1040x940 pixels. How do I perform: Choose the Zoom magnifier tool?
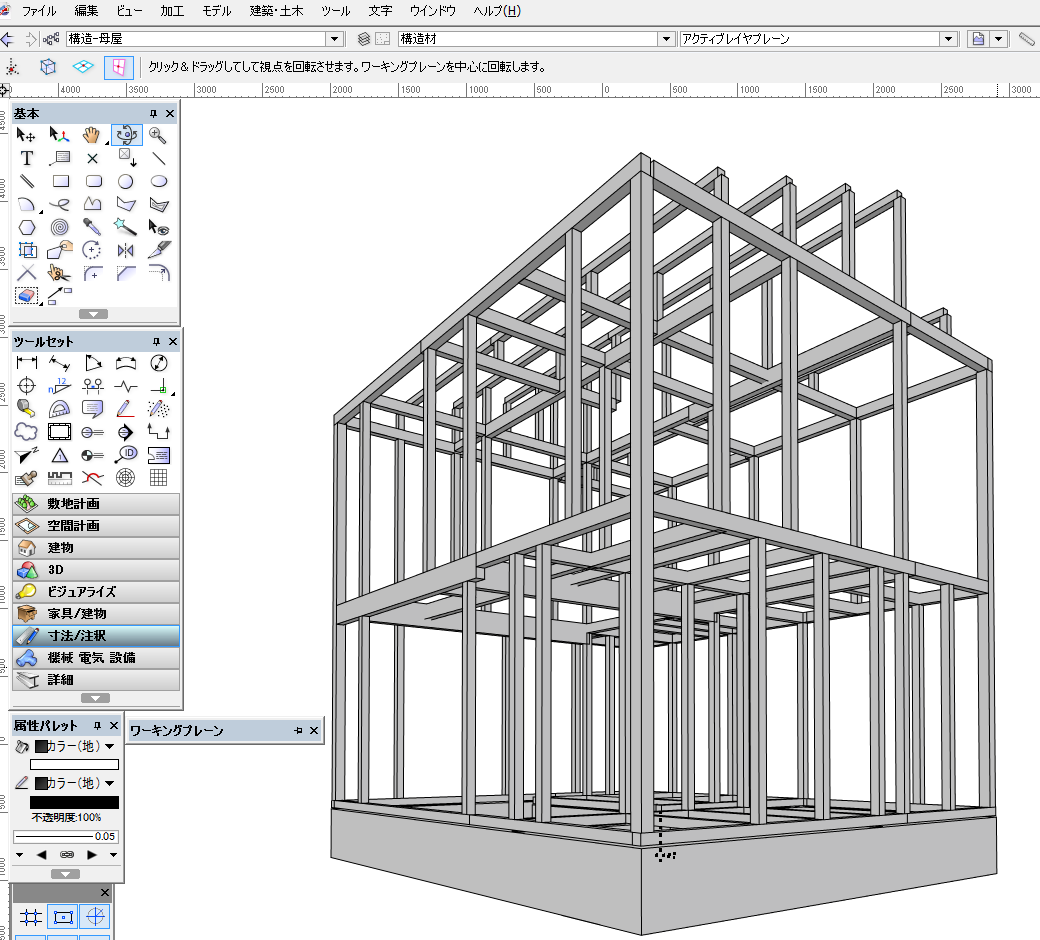coord(158,135)
